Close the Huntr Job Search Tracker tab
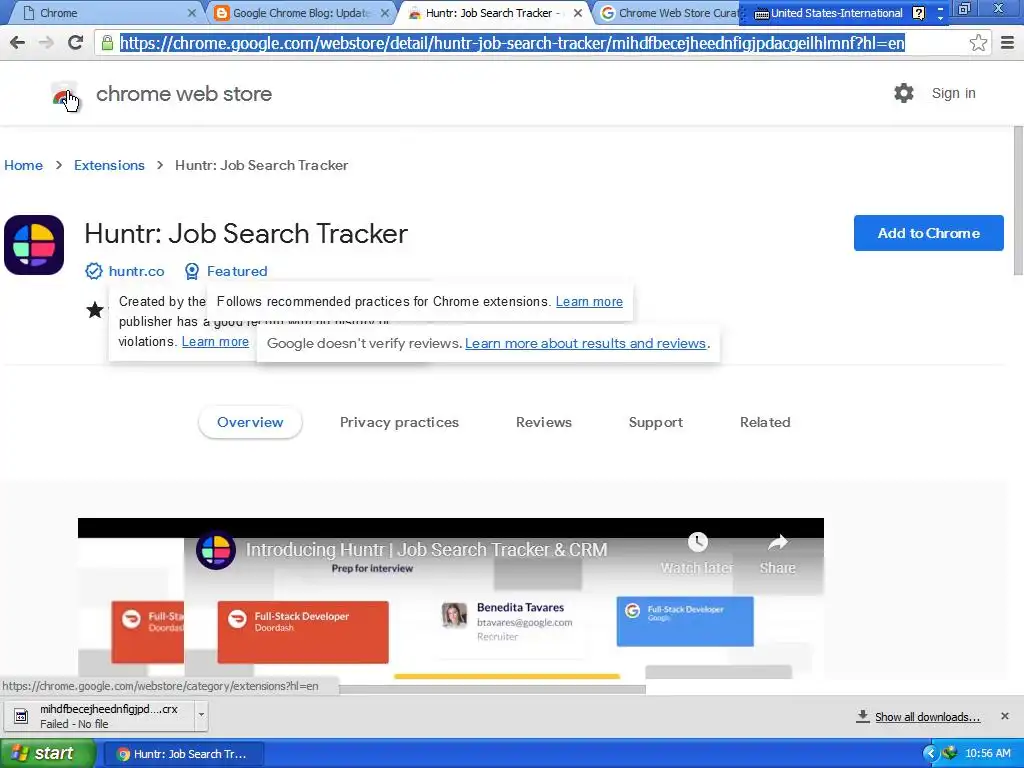1024x768 pixels. tap(578, 13)
